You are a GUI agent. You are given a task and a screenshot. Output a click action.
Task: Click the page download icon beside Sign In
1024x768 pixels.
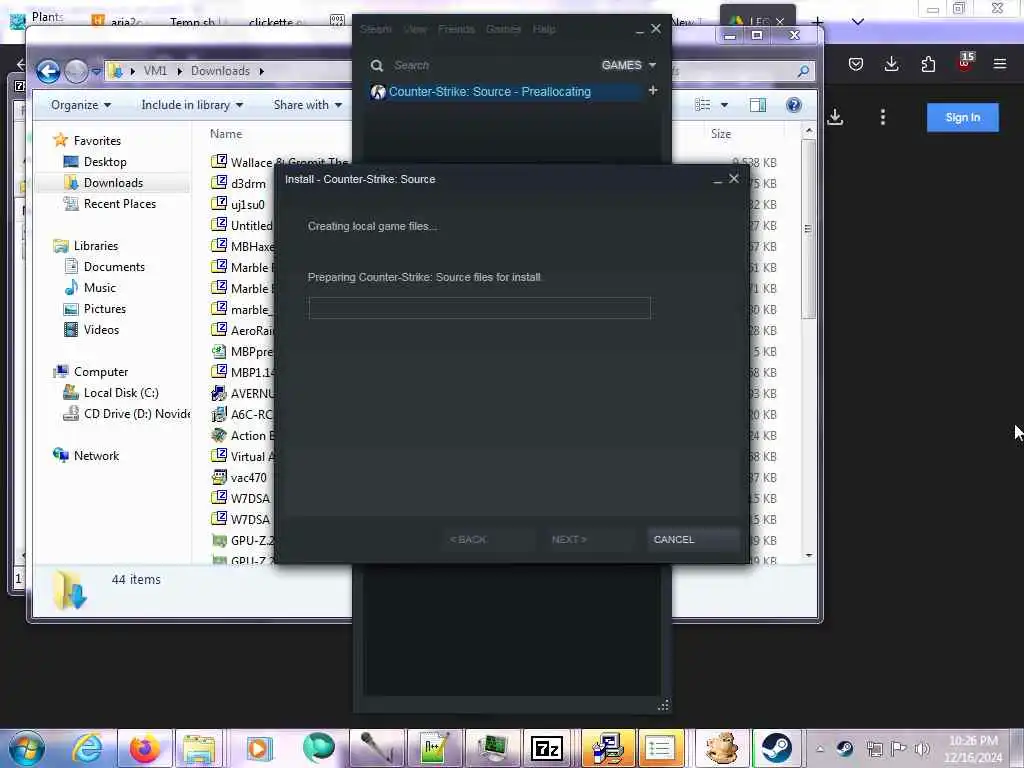click(x=835, y=118)
